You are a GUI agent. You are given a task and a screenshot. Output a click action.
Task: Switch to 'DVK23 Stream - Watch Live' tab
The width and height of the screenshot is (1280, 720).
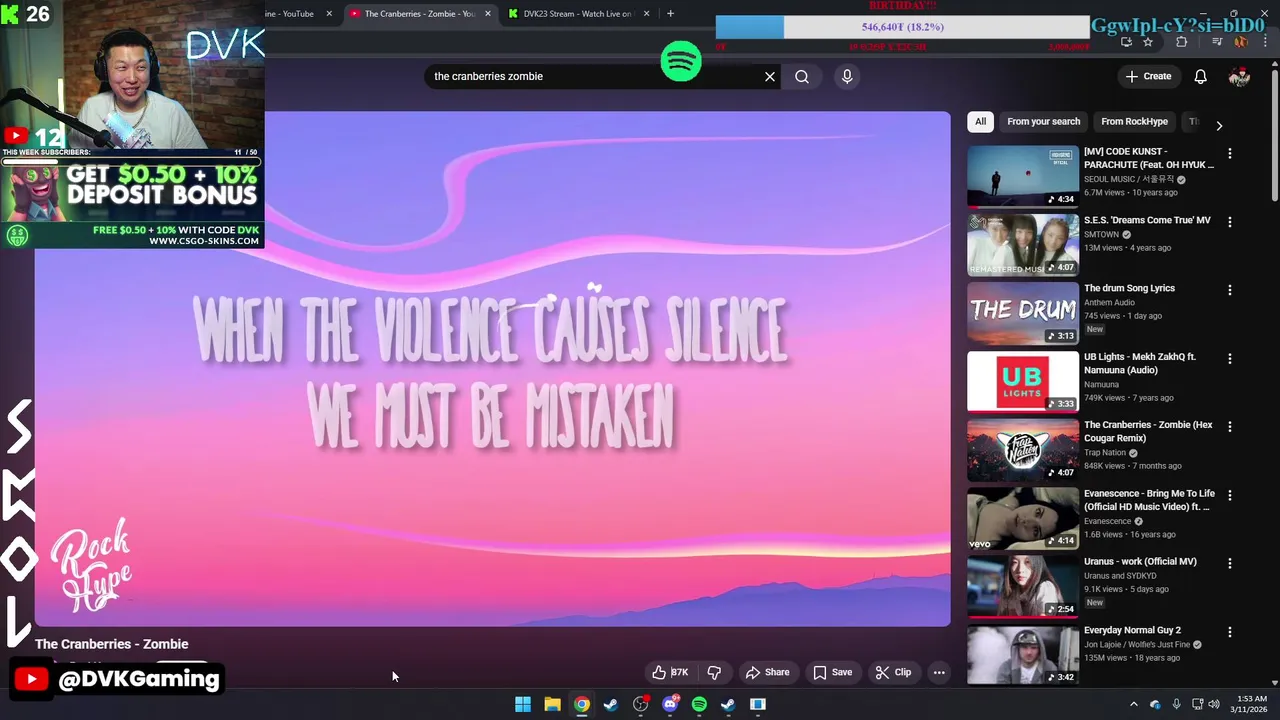coord(575,14)
